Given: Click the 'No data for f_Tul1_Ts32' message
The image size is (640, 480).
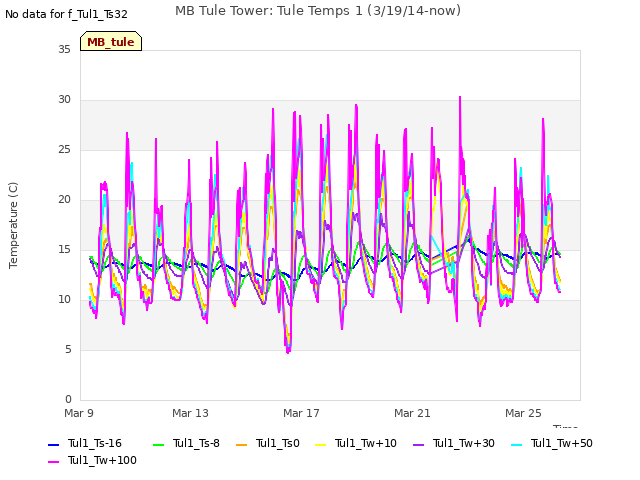Looking at the screenshot, I should click(66, 14).
